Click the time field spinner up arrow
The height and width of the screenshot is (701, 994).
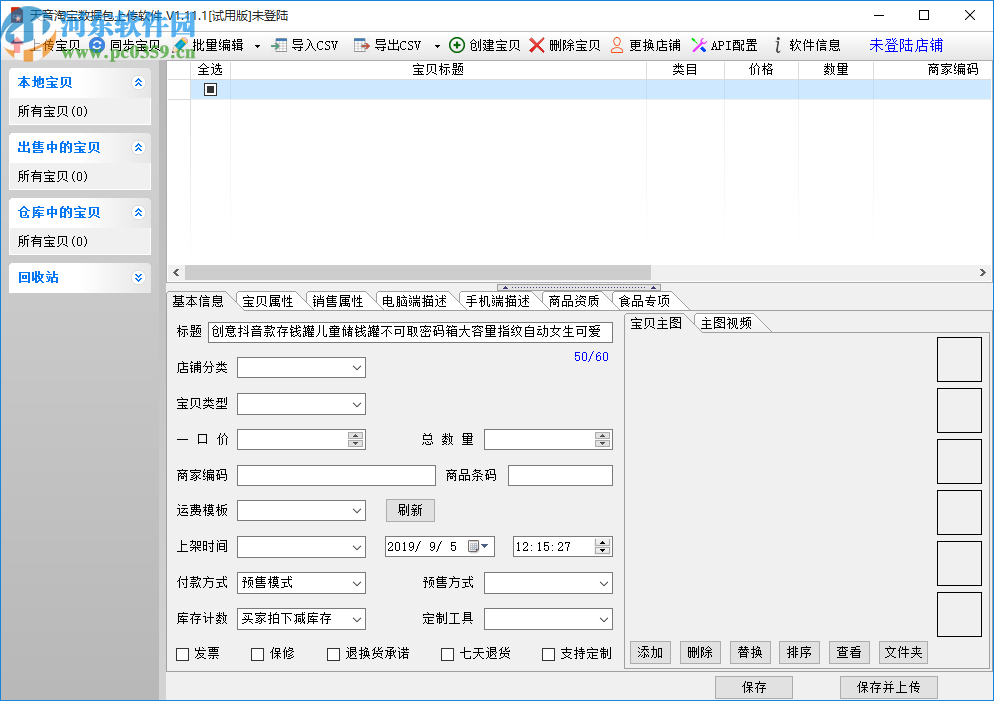(602, 543)
